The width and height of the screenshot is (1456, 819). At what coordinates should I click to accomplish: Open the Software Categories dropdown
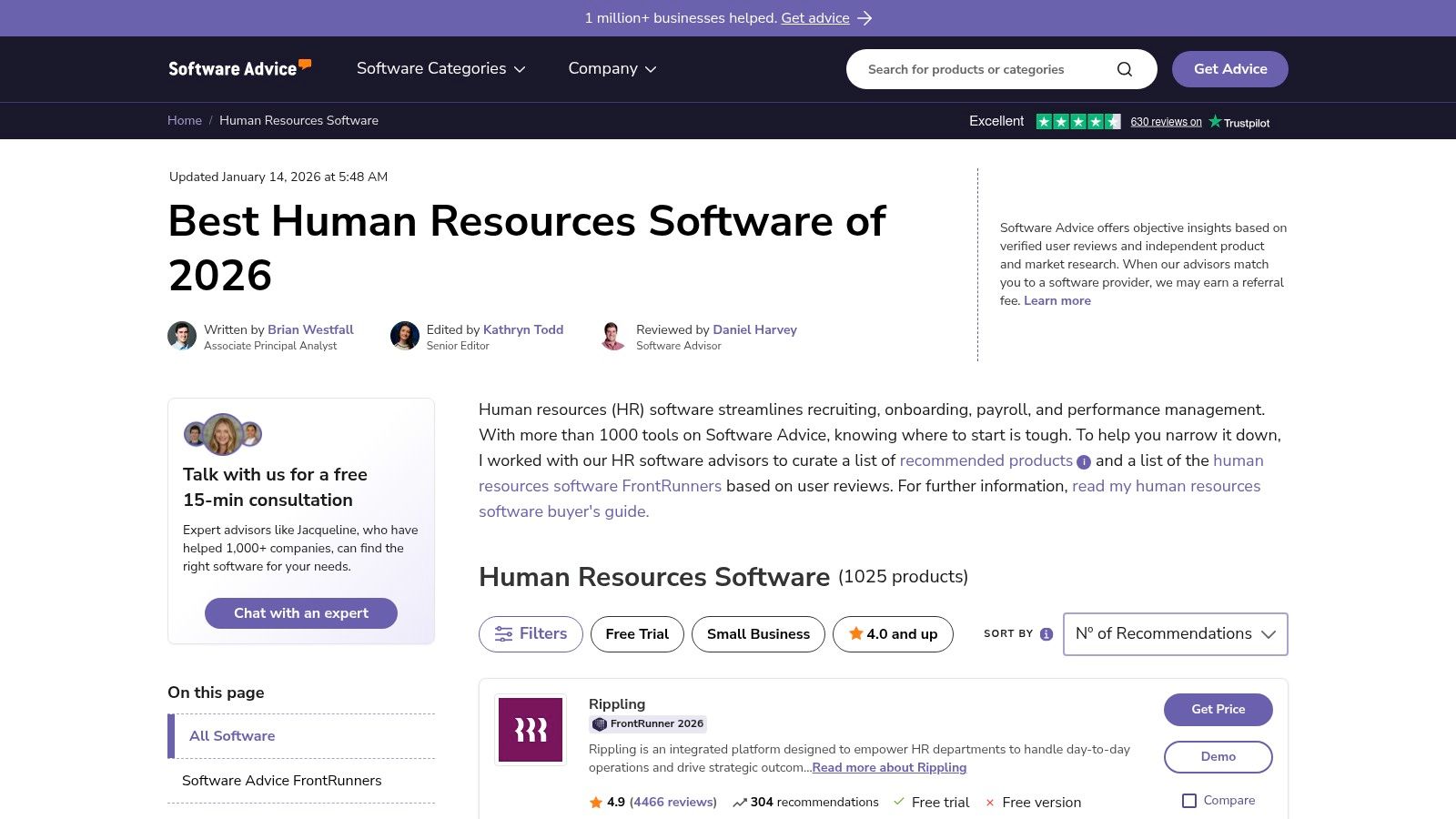click(440, 68)
